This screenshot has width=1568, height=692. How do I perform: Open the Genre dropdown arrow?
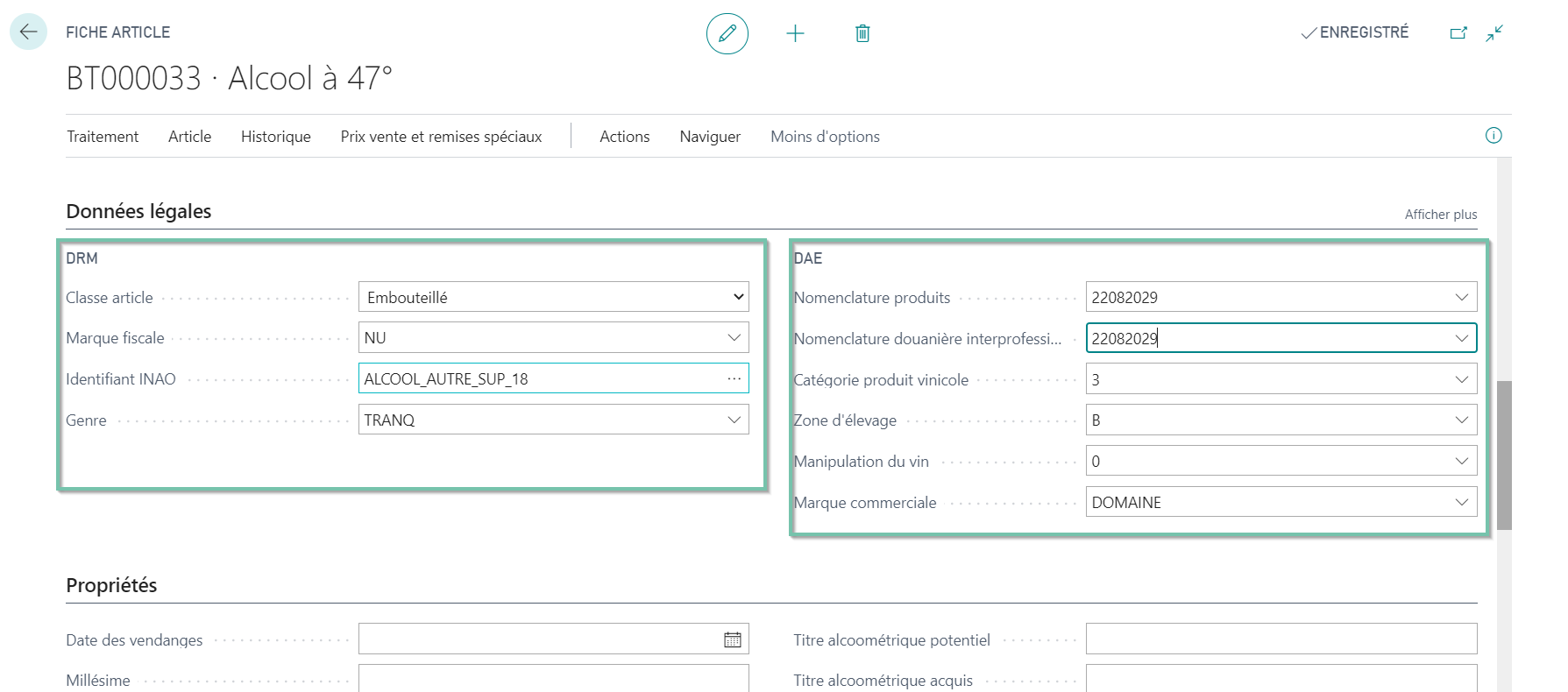(734, 420)
